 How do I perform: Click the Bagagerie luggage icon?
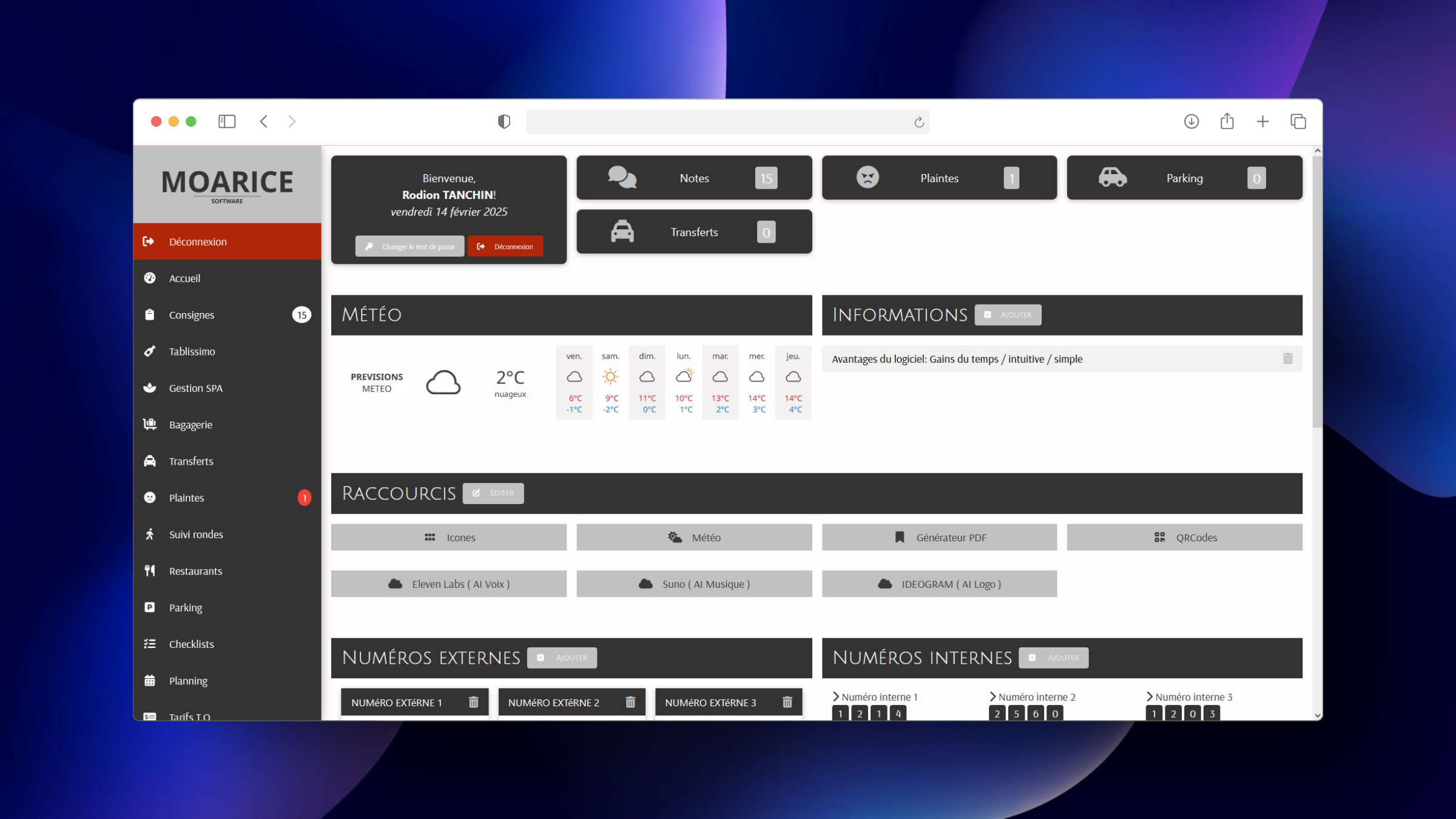[x=149, y=424]
